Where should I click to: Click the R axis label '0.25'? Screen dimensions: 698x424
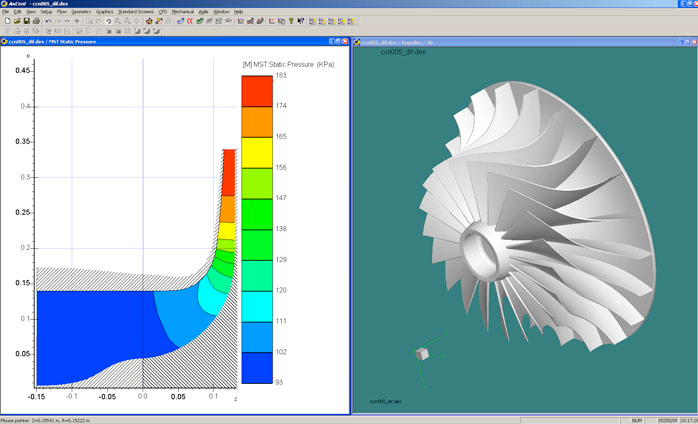pyautogui.click(x=23, y=212)
